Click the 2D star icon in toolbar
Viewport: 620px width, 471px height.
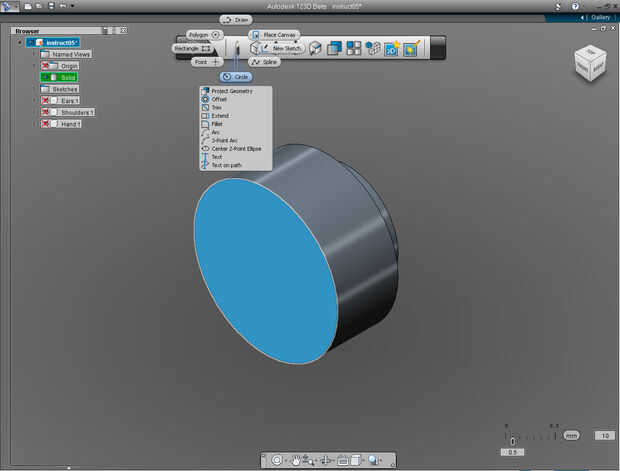[x=392, y=48]
